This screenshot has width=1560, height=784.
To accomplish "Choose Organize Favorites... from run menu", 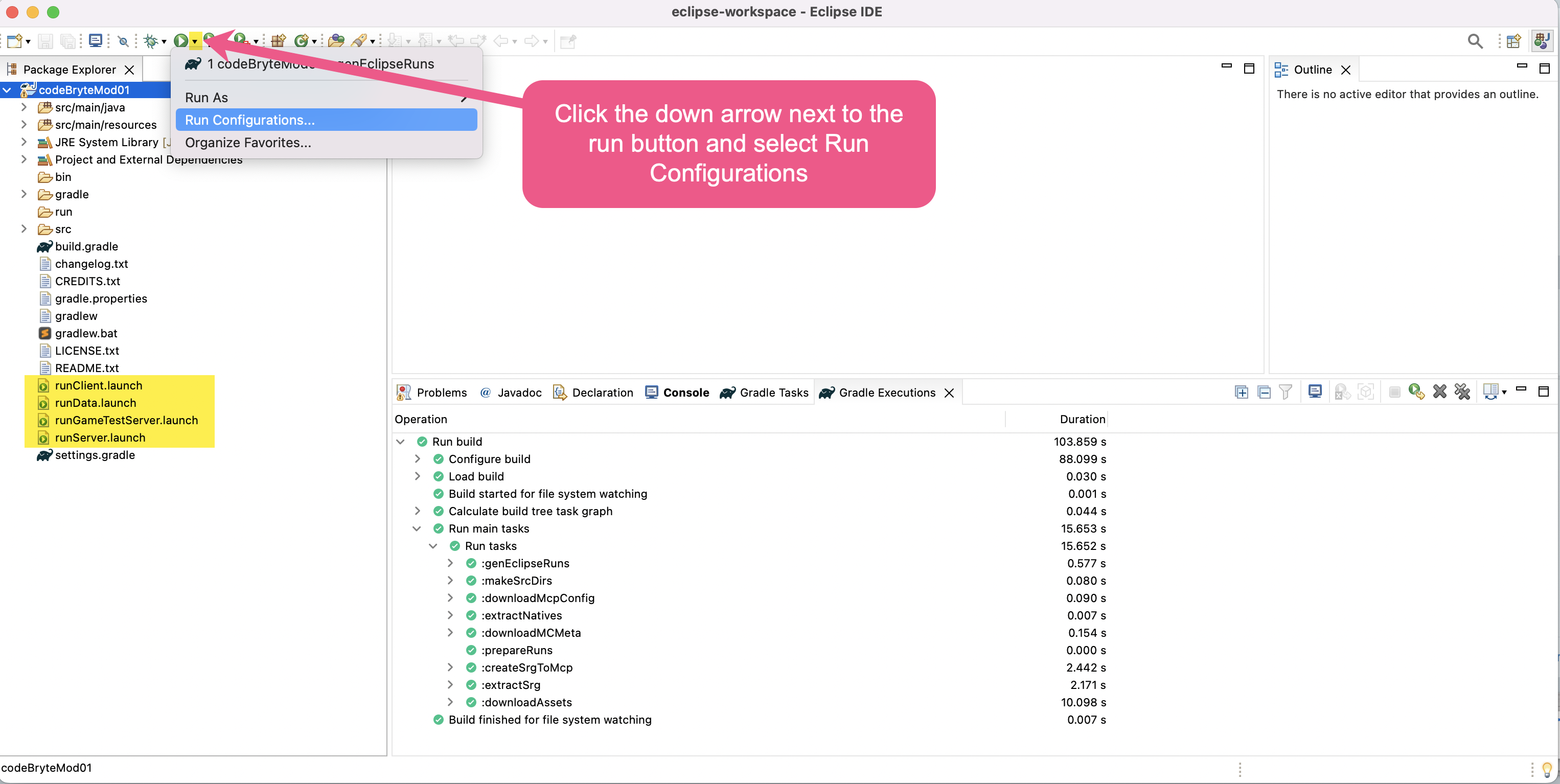I will (x=248, y=142).
